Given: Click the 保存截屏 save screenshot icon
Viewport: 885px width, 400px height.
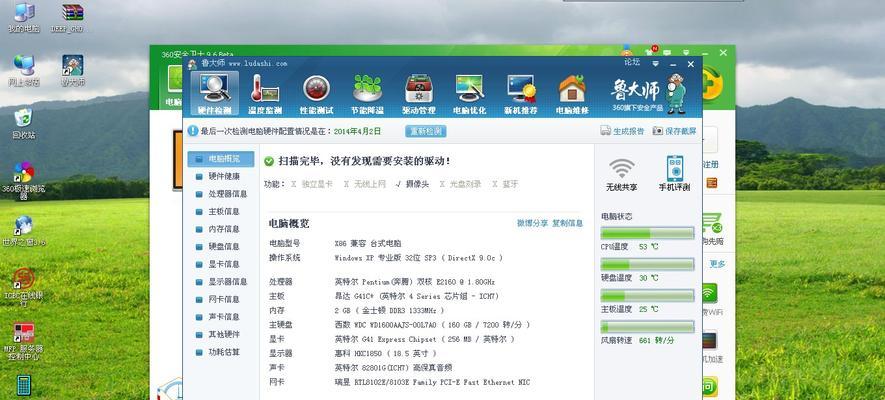Looking at the screenshot, I should (658, 131).
